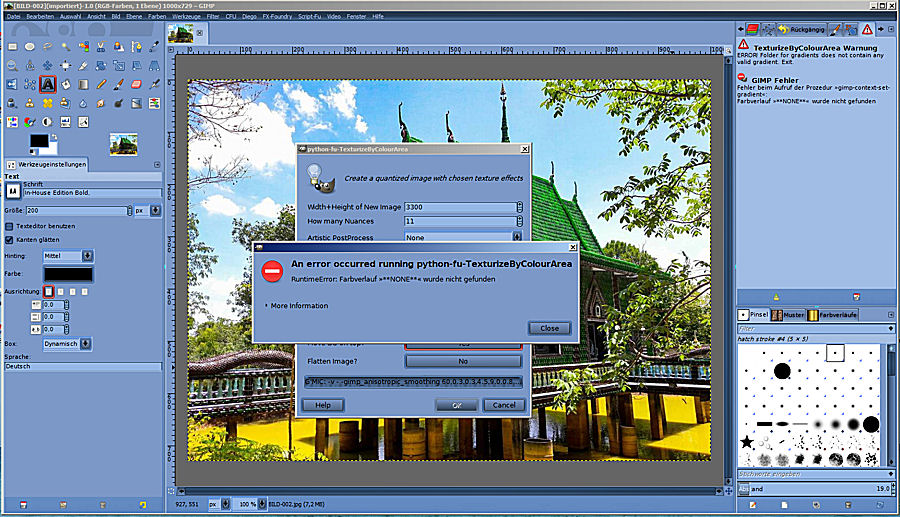Select the Flip tool
The height and width of the screenshot is (517, 900).
click(x=12, y=84)
